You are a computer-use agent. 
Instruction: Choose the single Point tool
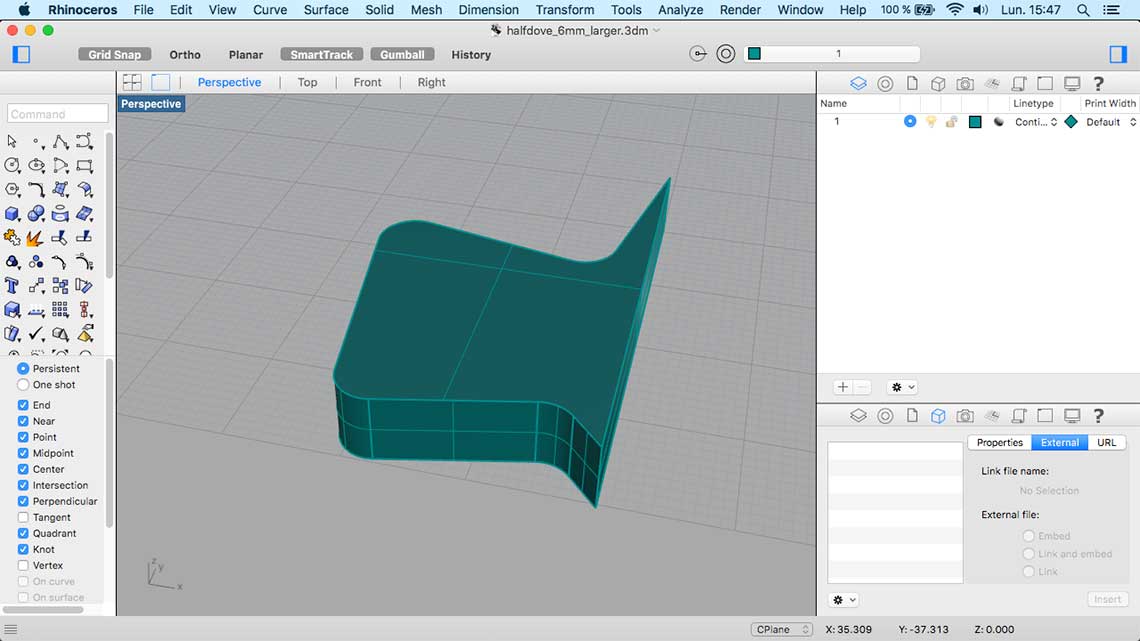point(36,141)
